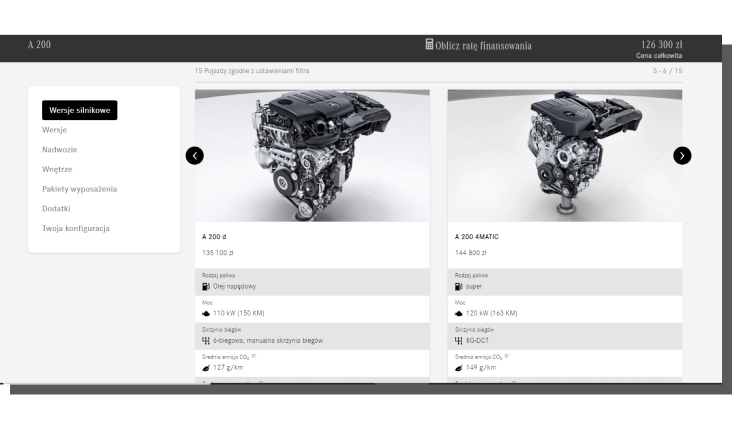This screenshot has width=732, height=429.
Task: Click the A 200 4MATIC model name
Action: tap(477, 237)
